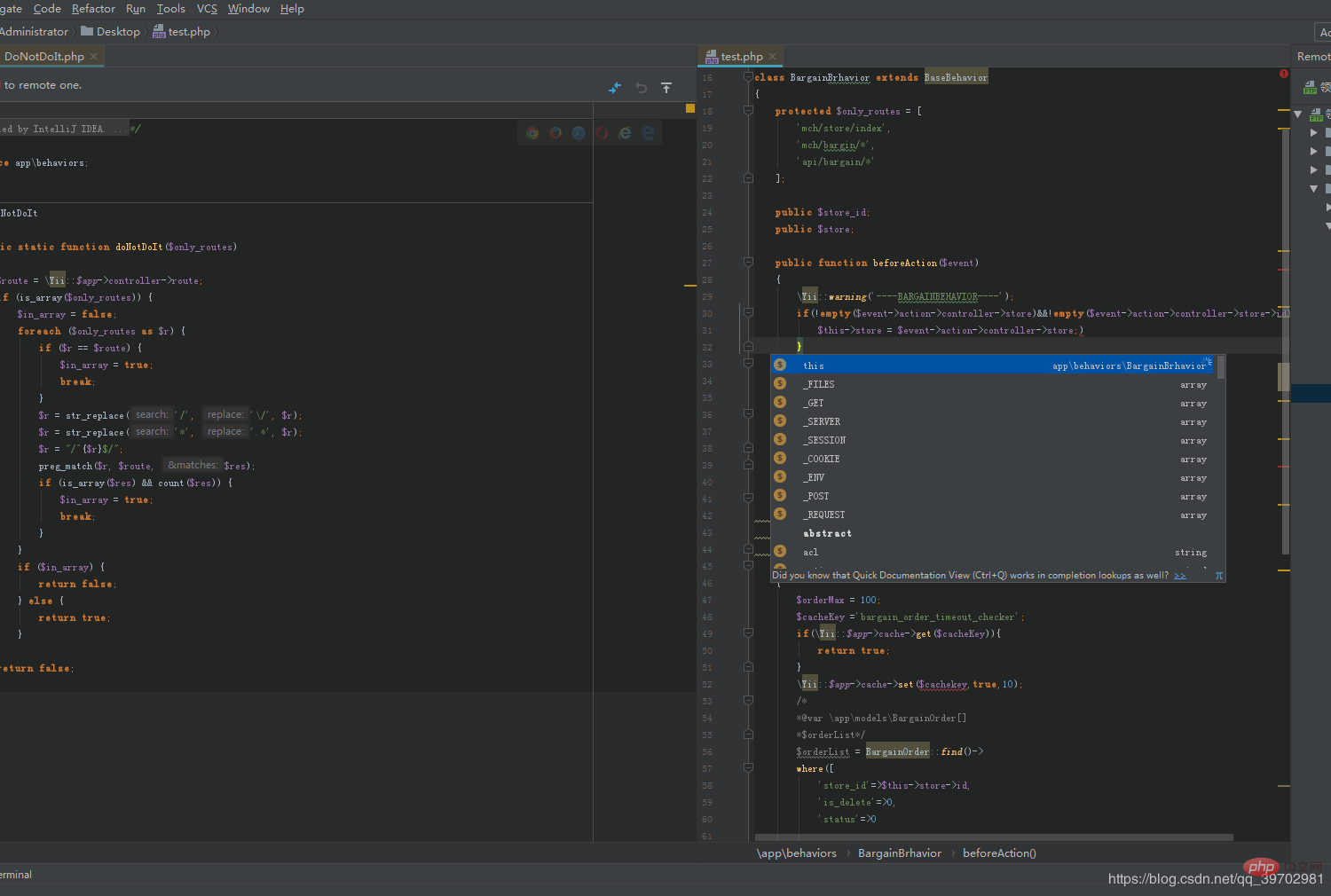Image resolution: width=1331 pixels, height=896 pixels.
Task: Open the file preview in Internet Explorer
Action: tap(625, 133)
